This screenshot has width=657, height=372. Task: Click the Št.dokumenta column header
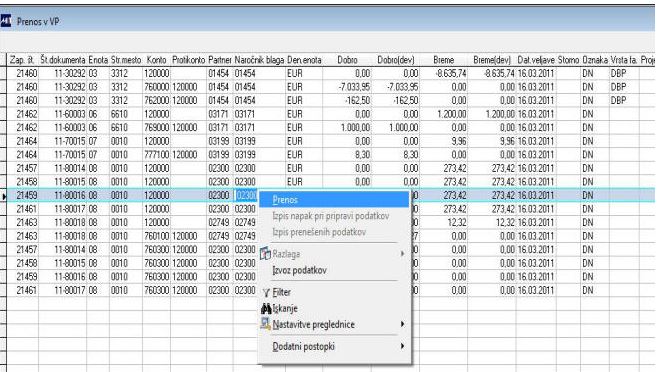pos(62,60)
